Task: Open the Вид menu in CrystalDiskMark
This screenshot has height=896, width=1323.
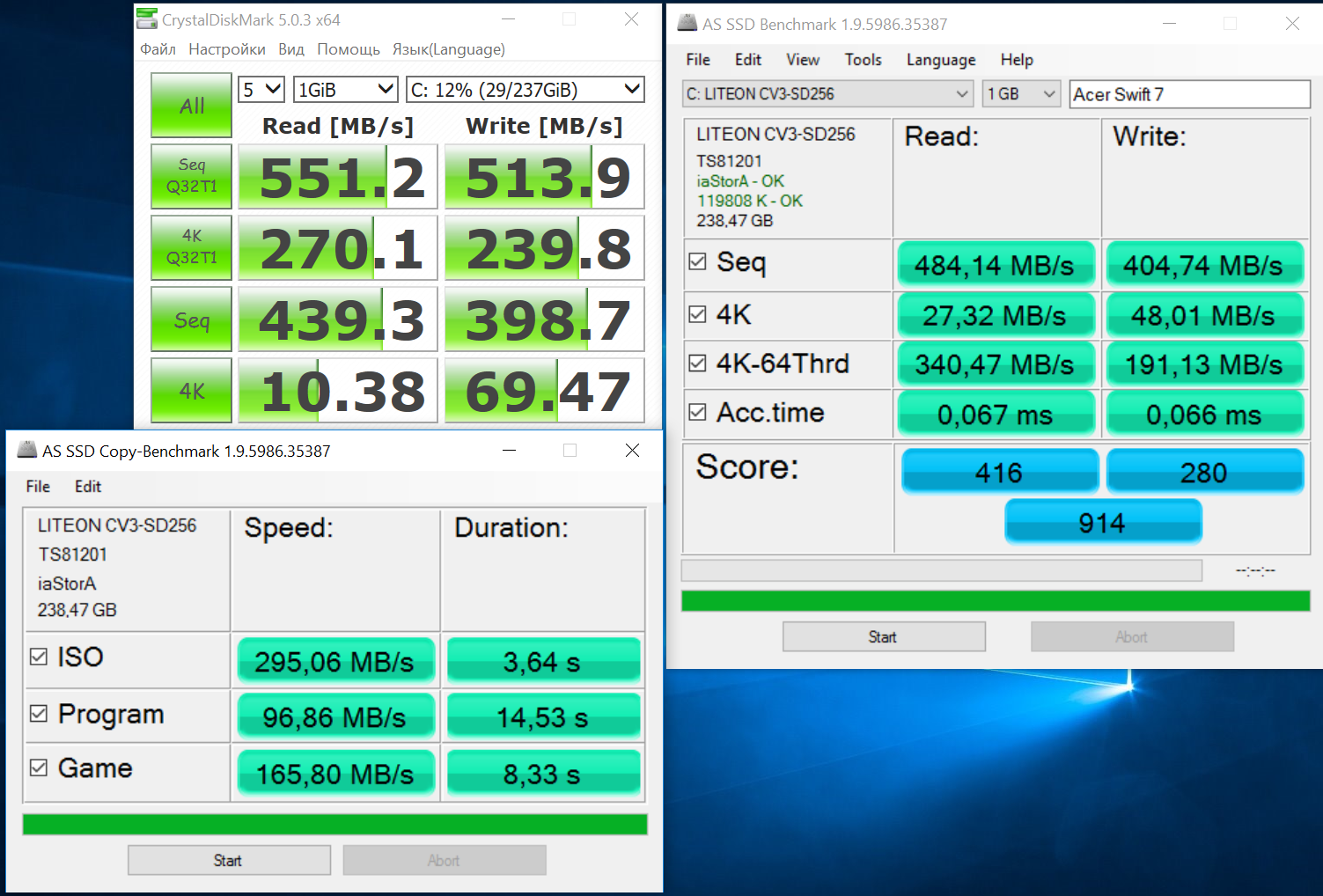Action: tap(291, 49)
